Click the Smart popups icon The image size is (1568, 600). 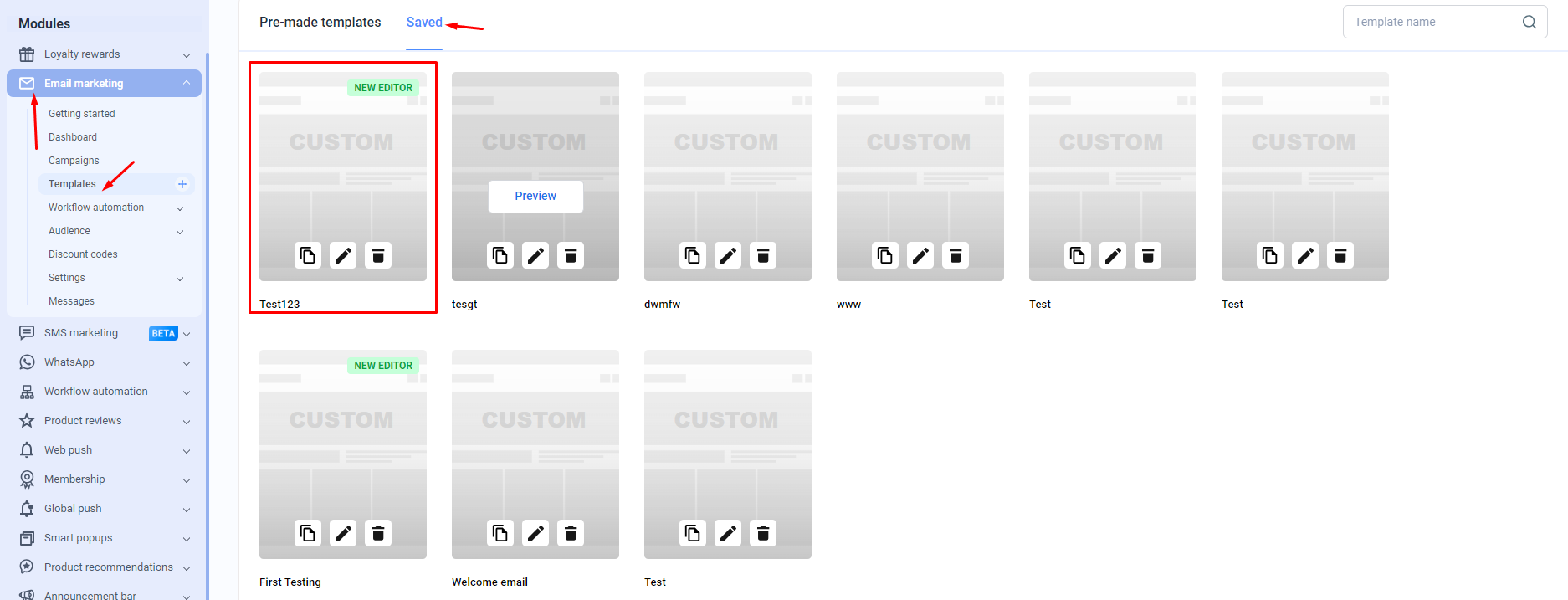(27, 538)
